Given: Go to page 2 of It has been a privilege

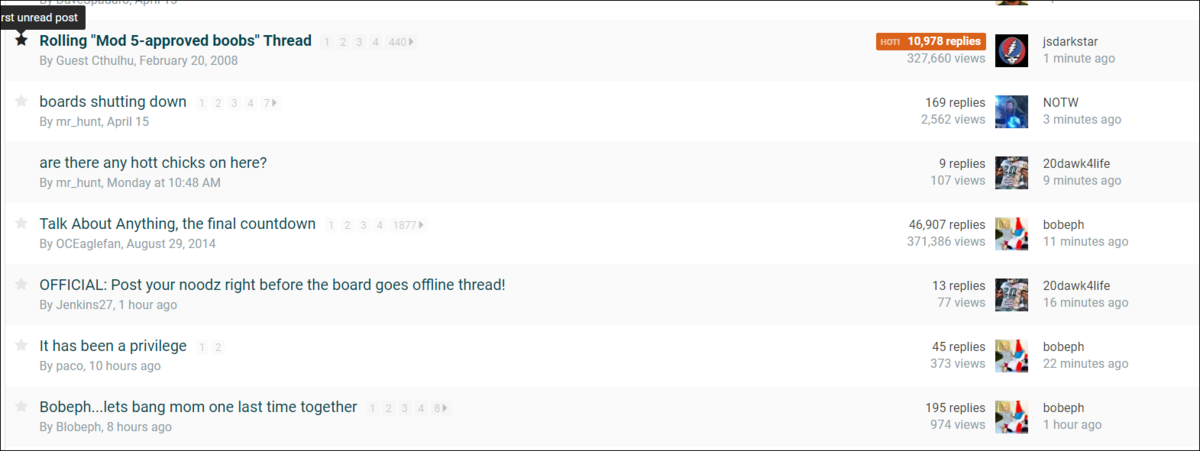Looking at the screenshot, I should click(218, 347).
